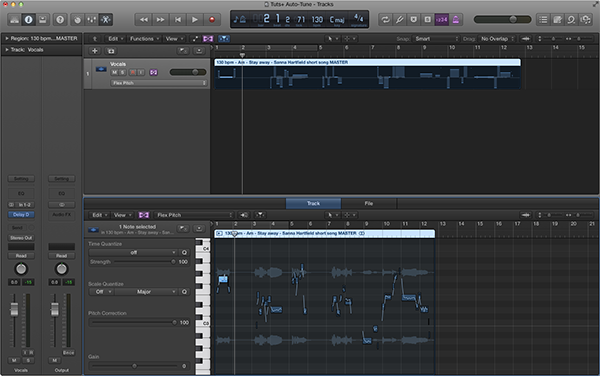Toggle the purple Count-in 1234 button
The height and width of the screenshot is (376, 600).
442,20
